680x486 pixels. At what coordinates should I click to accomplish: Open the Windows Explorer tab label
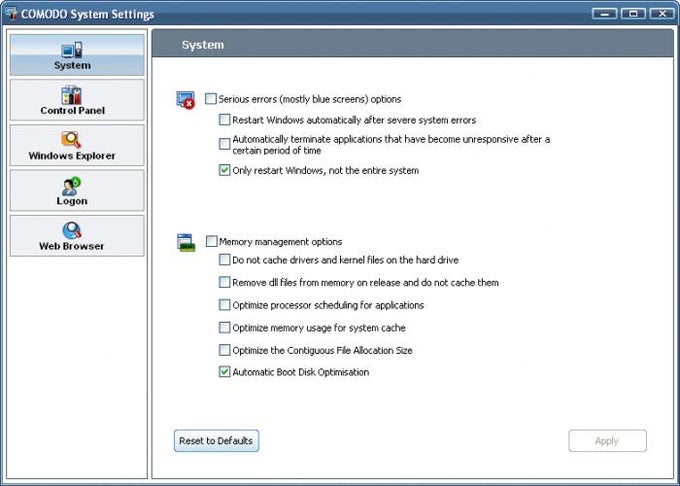(72, 156)
